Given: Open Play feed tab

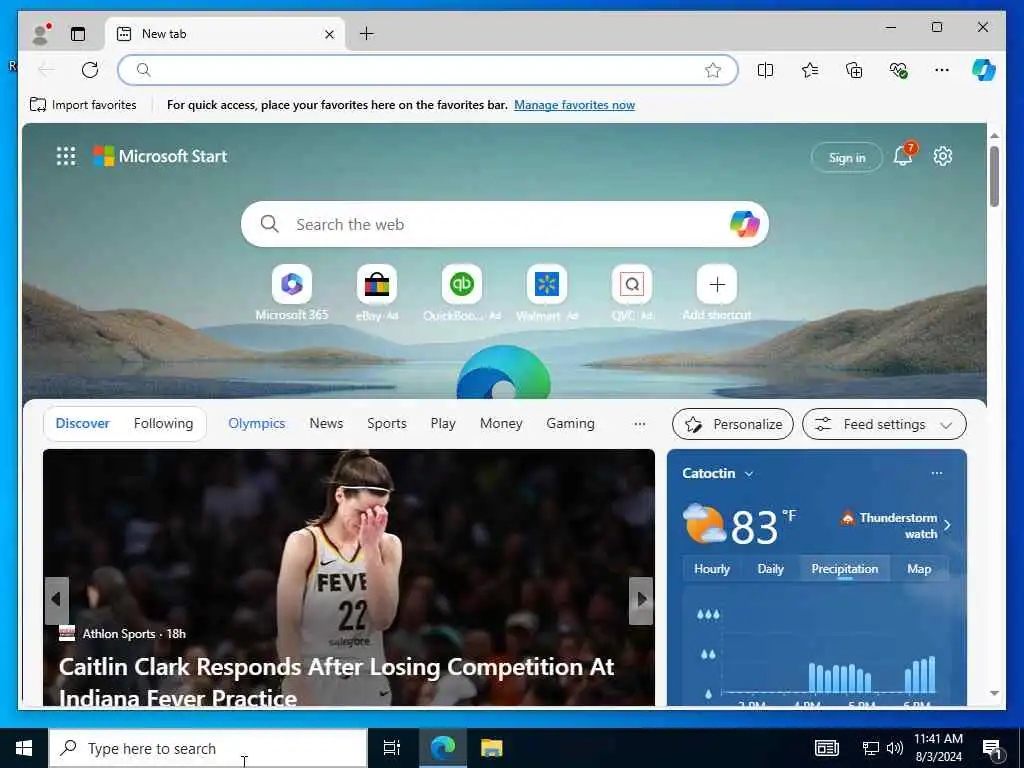Looking at the screenshot, I should click(443, 423).
